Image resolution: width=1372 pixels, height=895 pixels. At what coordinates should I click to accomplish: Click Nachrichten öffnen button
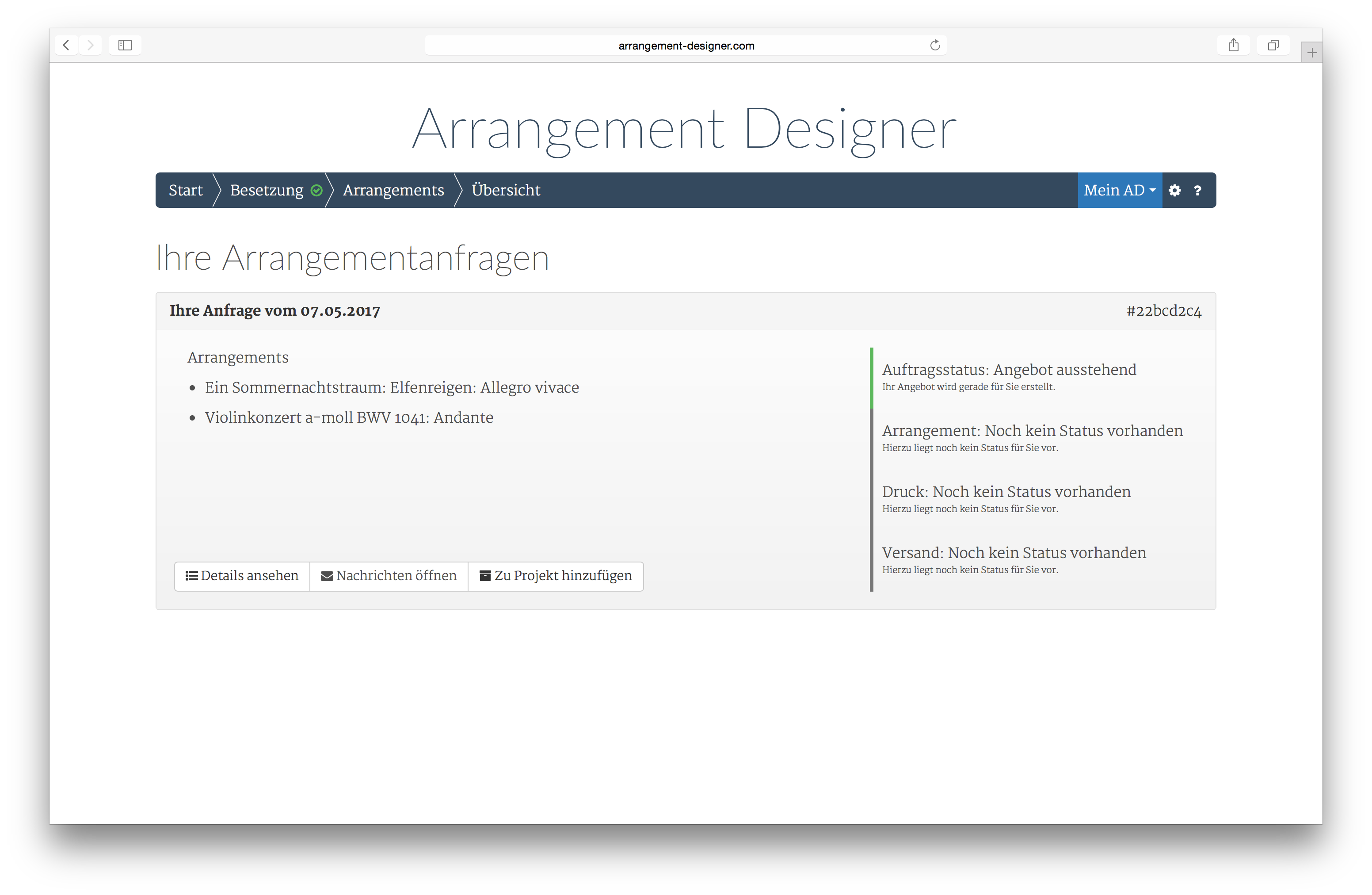point(389,576)
